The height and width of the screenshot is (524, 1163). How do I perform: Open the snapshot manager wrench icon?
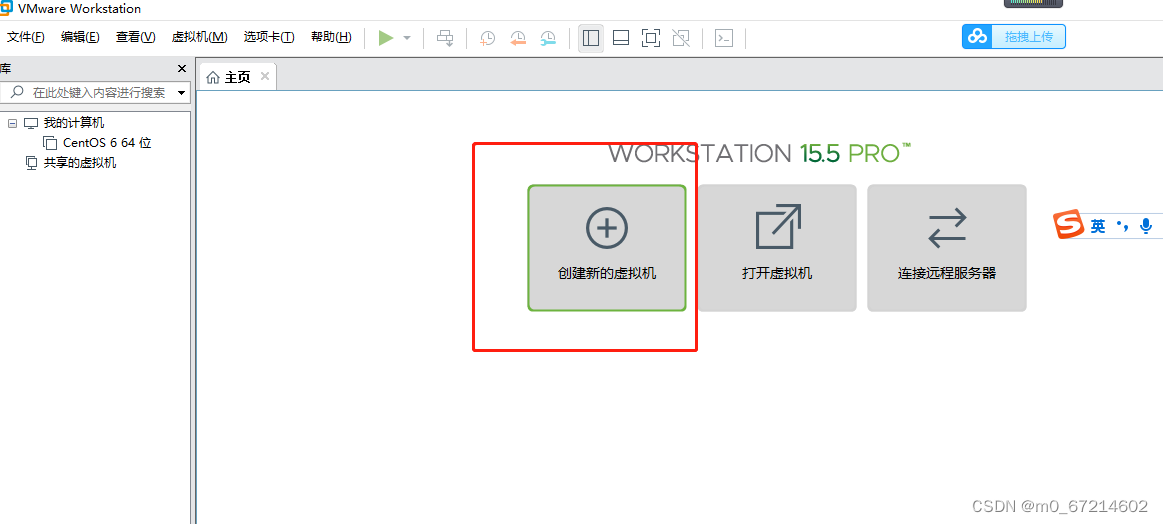[547, 38]
